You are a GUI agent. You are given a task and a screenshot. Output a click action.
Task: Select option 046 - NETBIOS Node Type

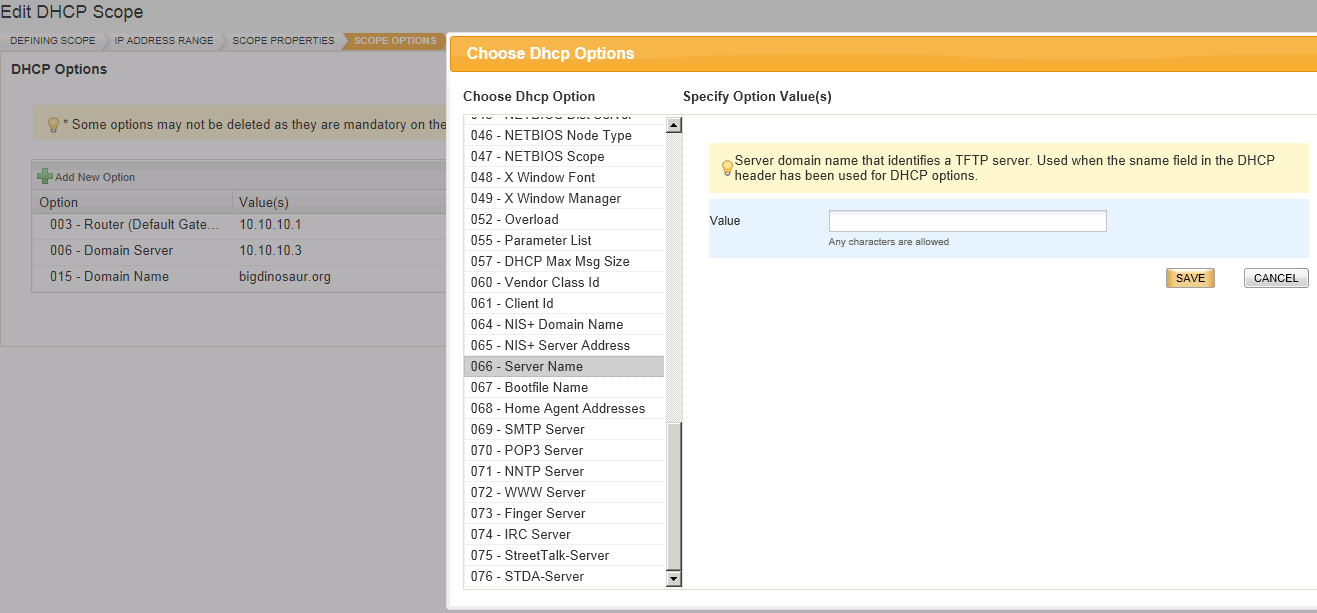564,135
